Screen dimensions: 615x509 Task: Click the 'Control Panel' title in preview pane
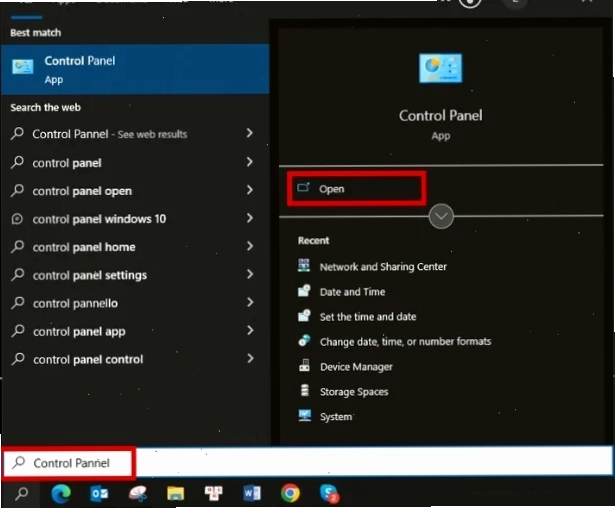440,116
